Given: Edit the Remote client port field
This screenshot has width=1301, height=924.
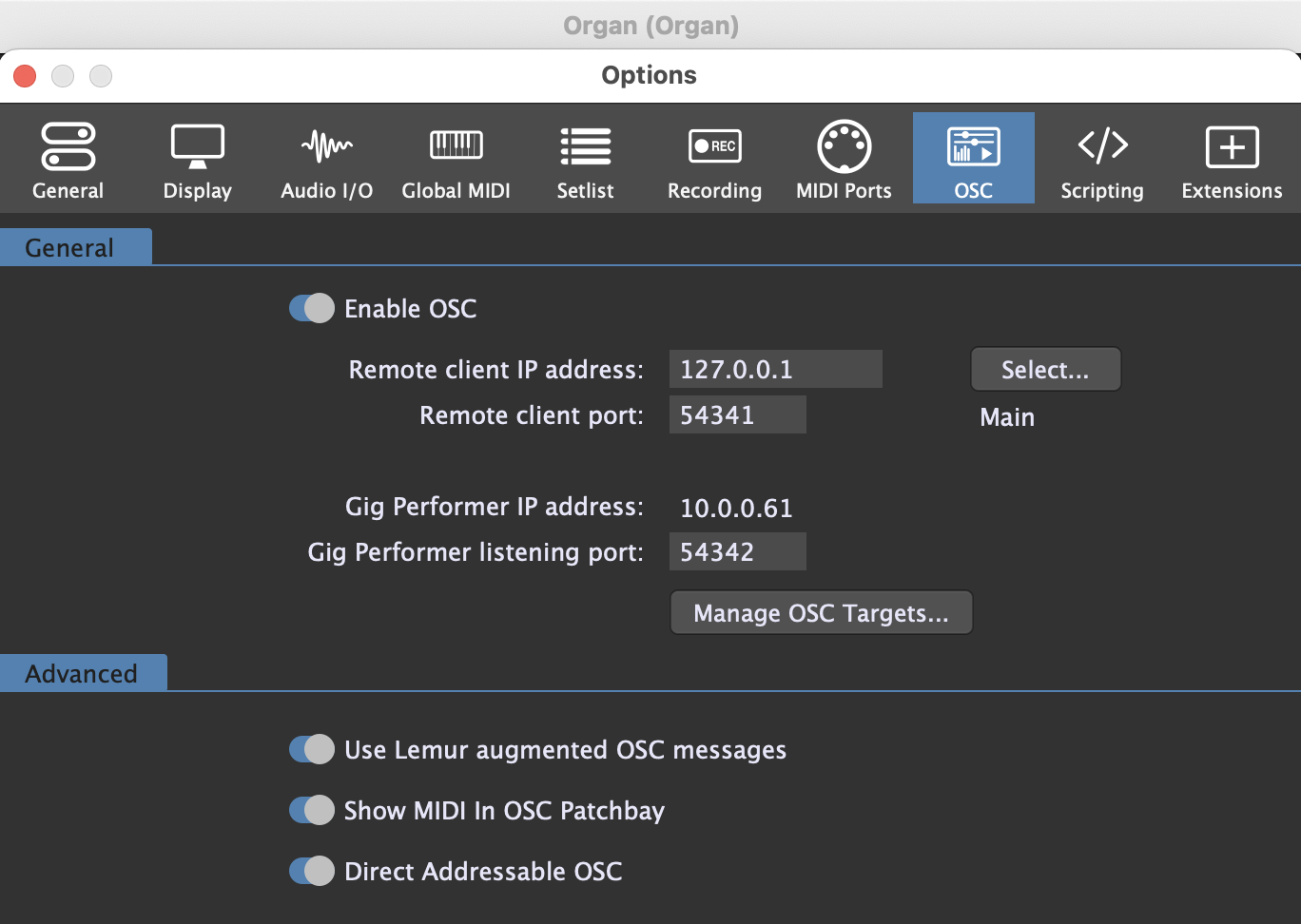Looking at the screenshot, I should 737,415.
